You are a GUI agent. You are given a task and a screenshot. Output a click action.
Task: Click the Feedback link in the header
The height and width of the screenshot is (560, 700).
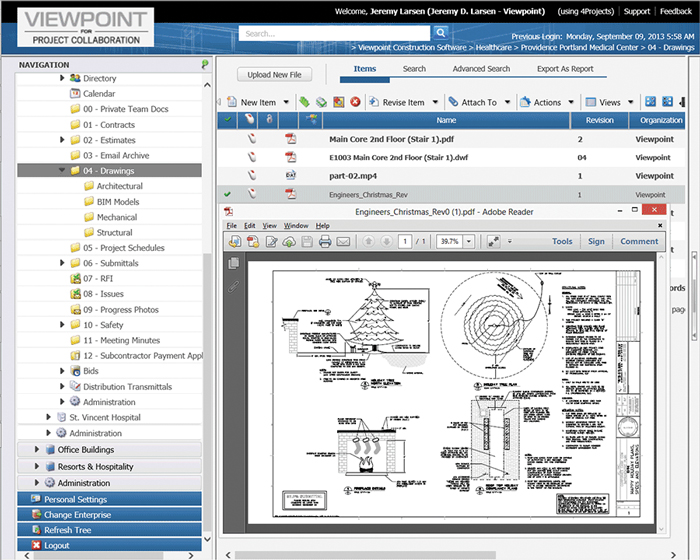(x=676, y=11)
